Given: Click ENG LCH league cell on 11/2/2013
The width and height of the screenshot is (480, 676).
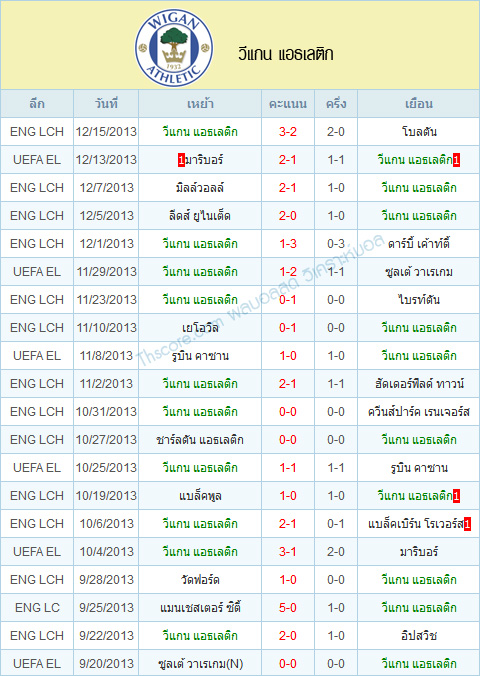Looking at the screenshot, I should 37,384.
